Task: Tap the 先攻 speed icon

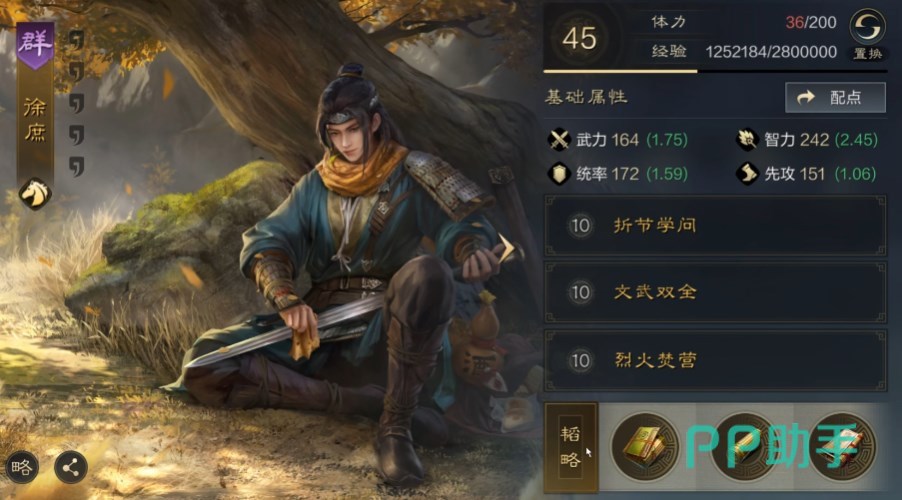Action: click(747, 174)
